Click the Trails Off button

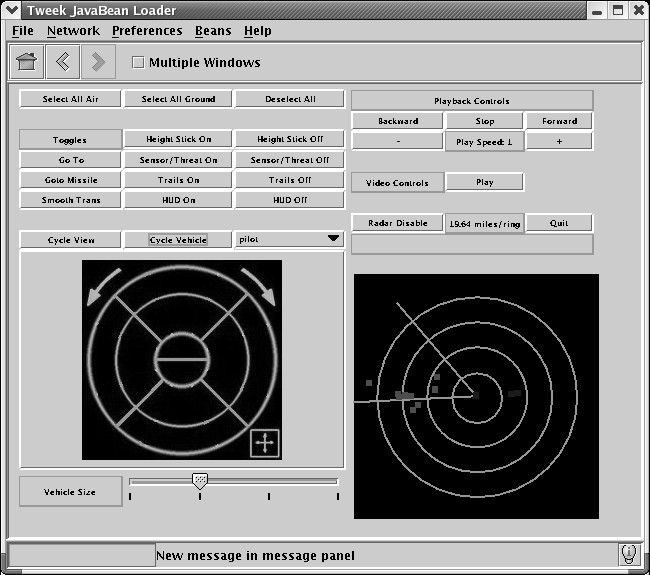pyautogui.click(x=290, y=180)
